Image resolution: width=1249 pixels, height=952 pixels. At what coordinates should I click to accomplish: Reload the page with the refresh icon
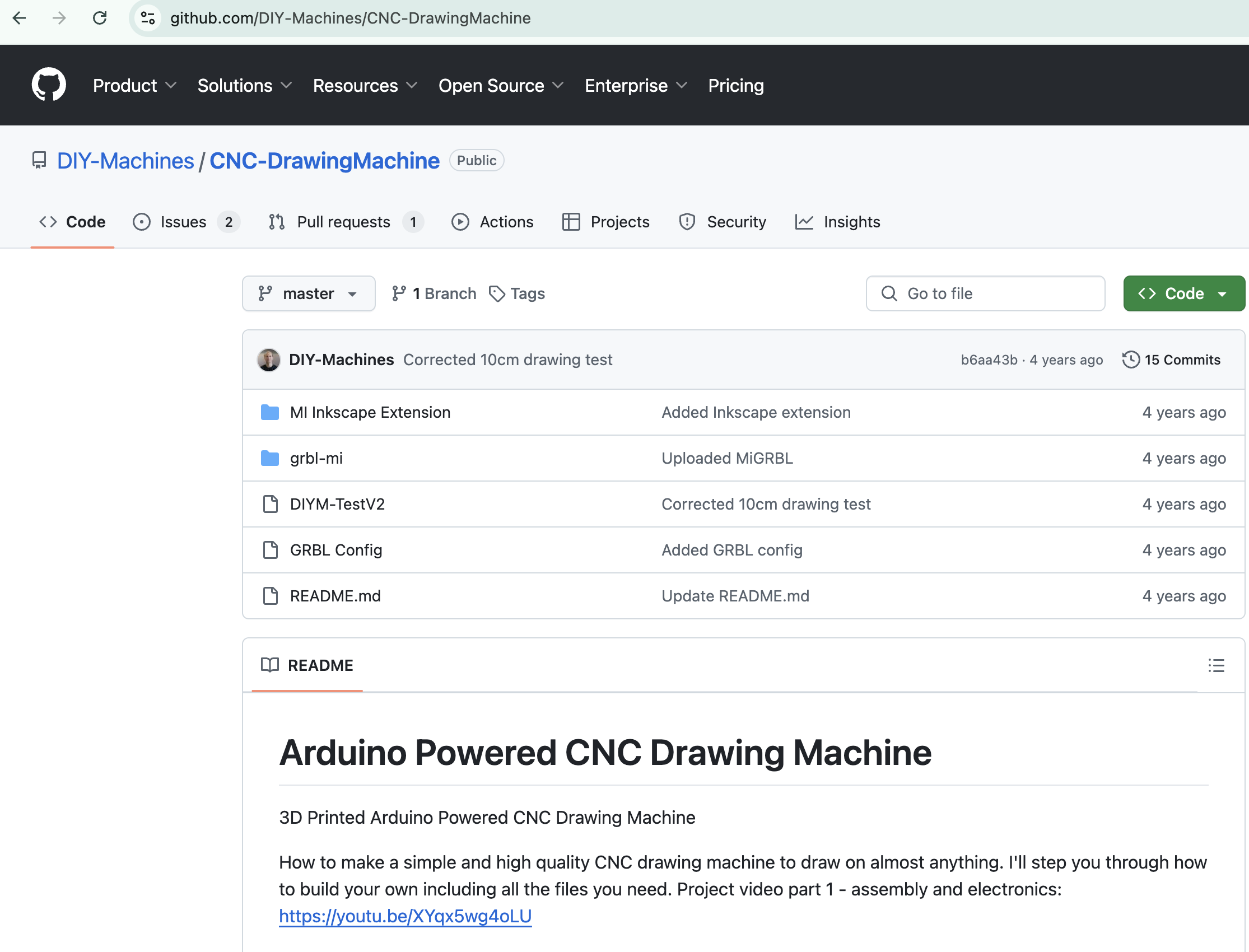(x=100, y=18)
